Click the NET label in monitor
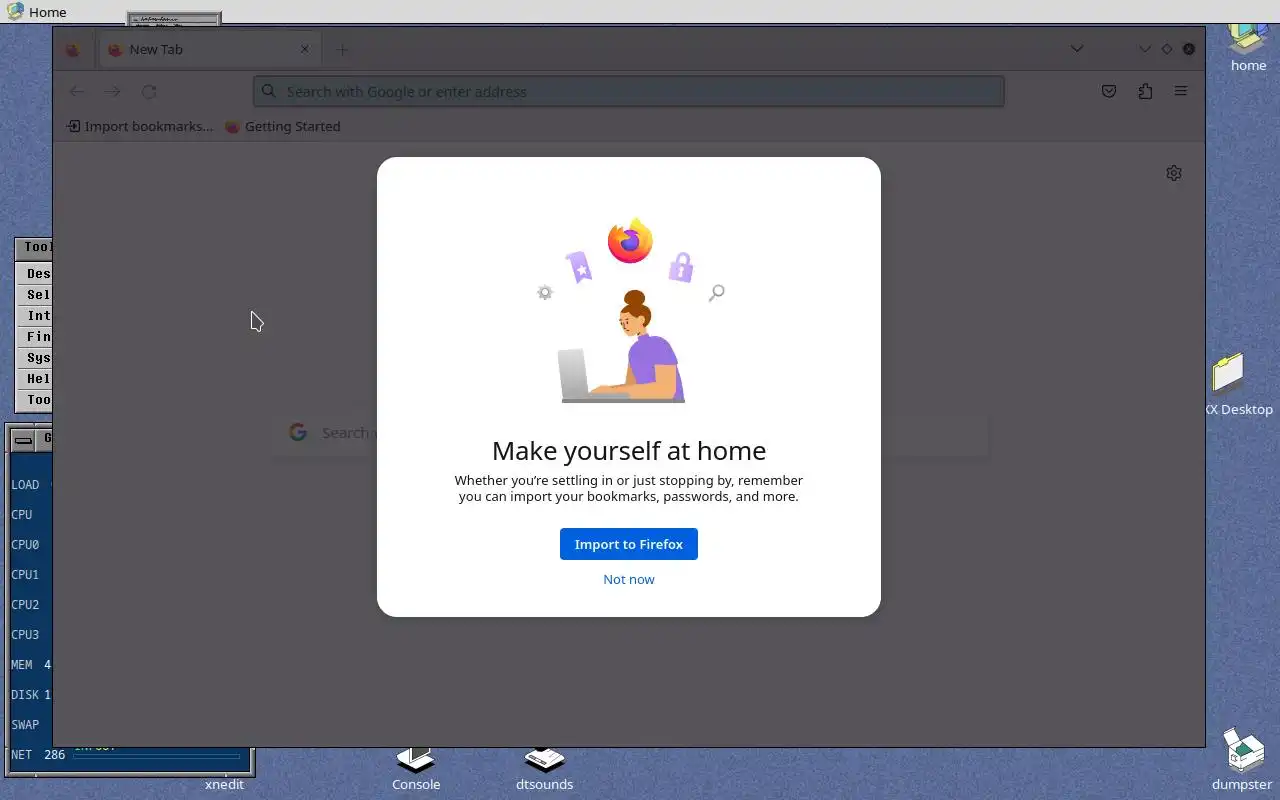 tap(21, 755)
